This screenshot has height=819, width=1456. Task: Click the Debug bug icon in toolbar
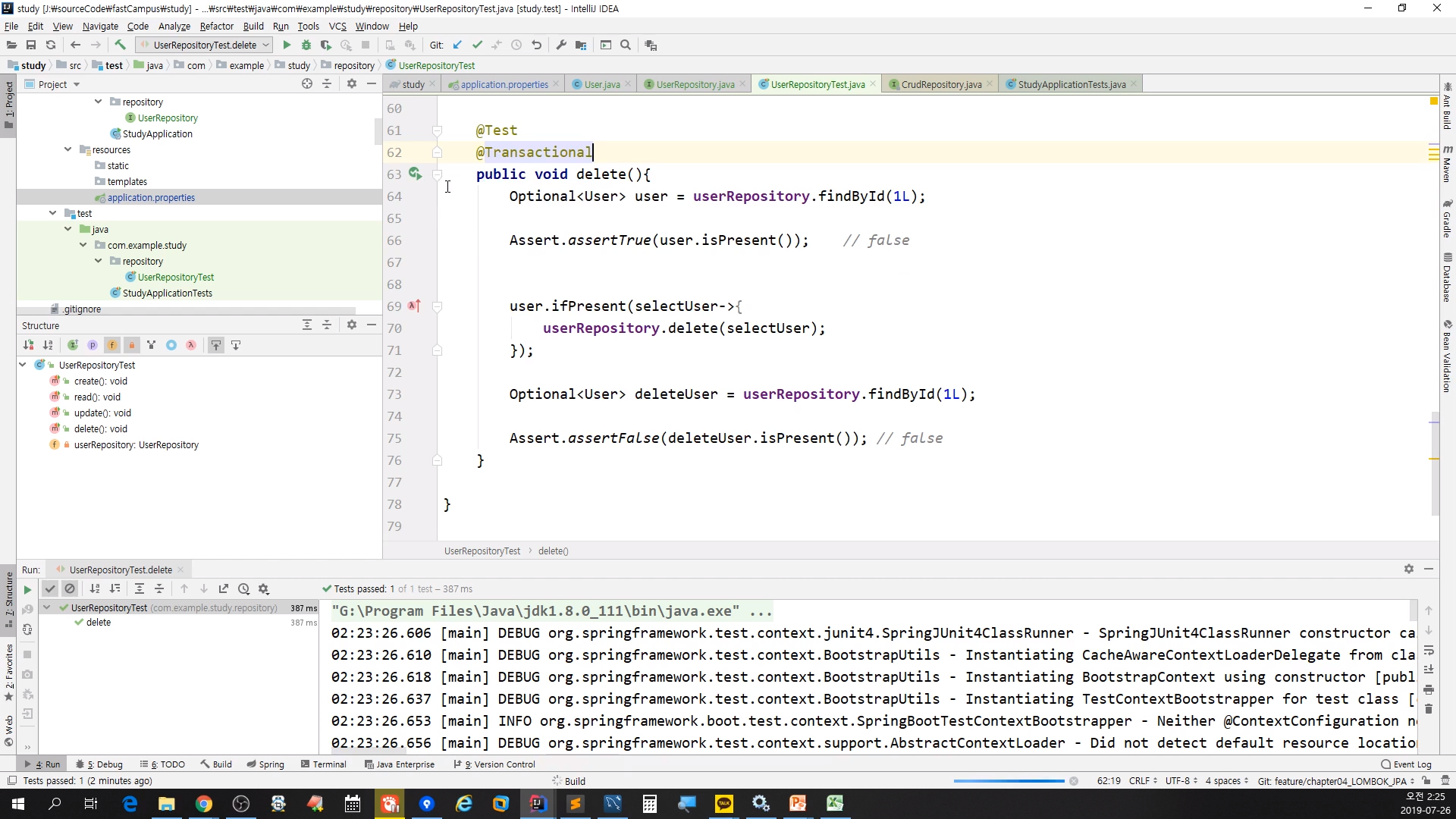306,45
